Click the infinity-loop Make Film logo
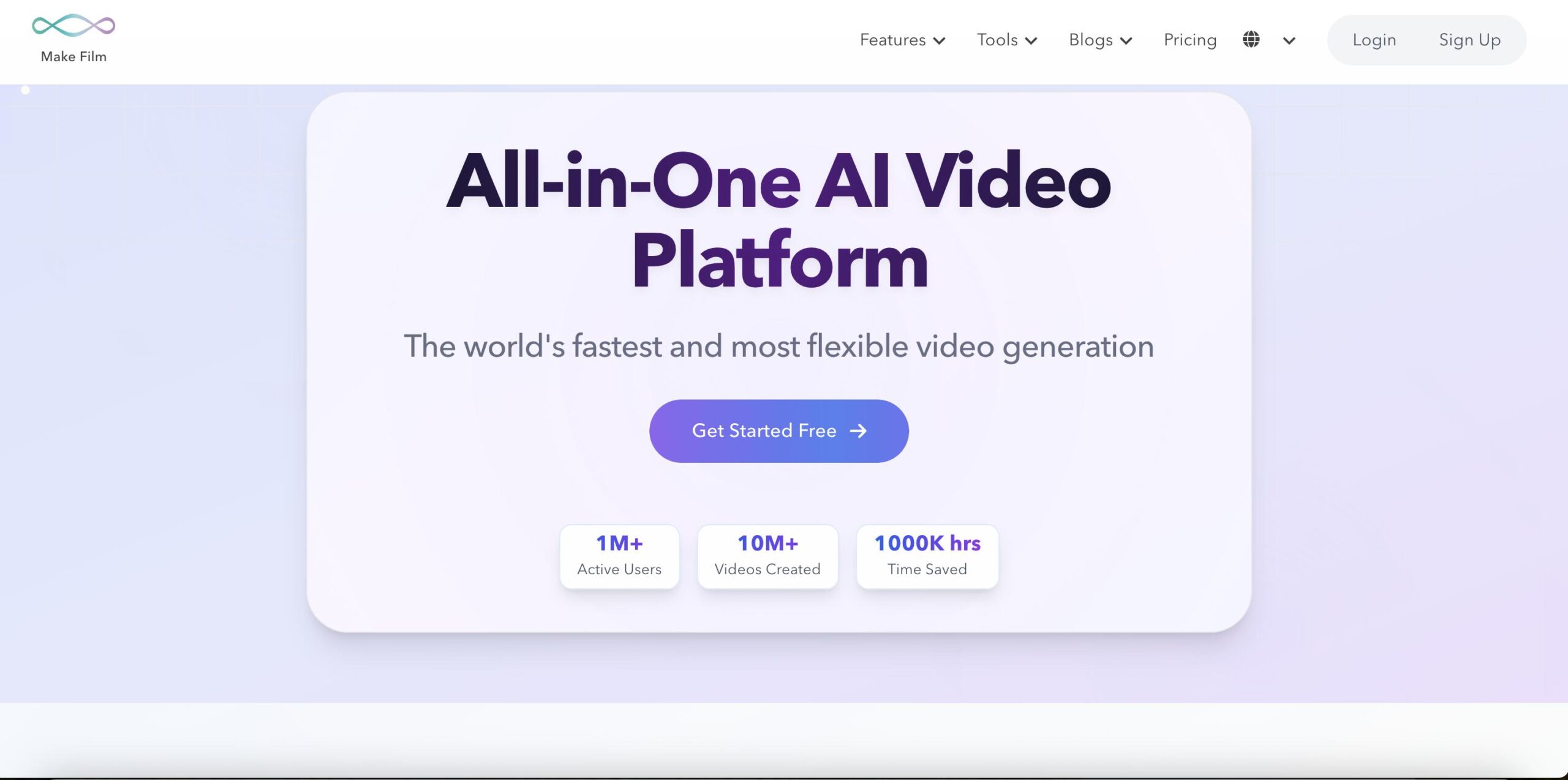Screen dimensions: 1568x780 click(x=73, y=26)
